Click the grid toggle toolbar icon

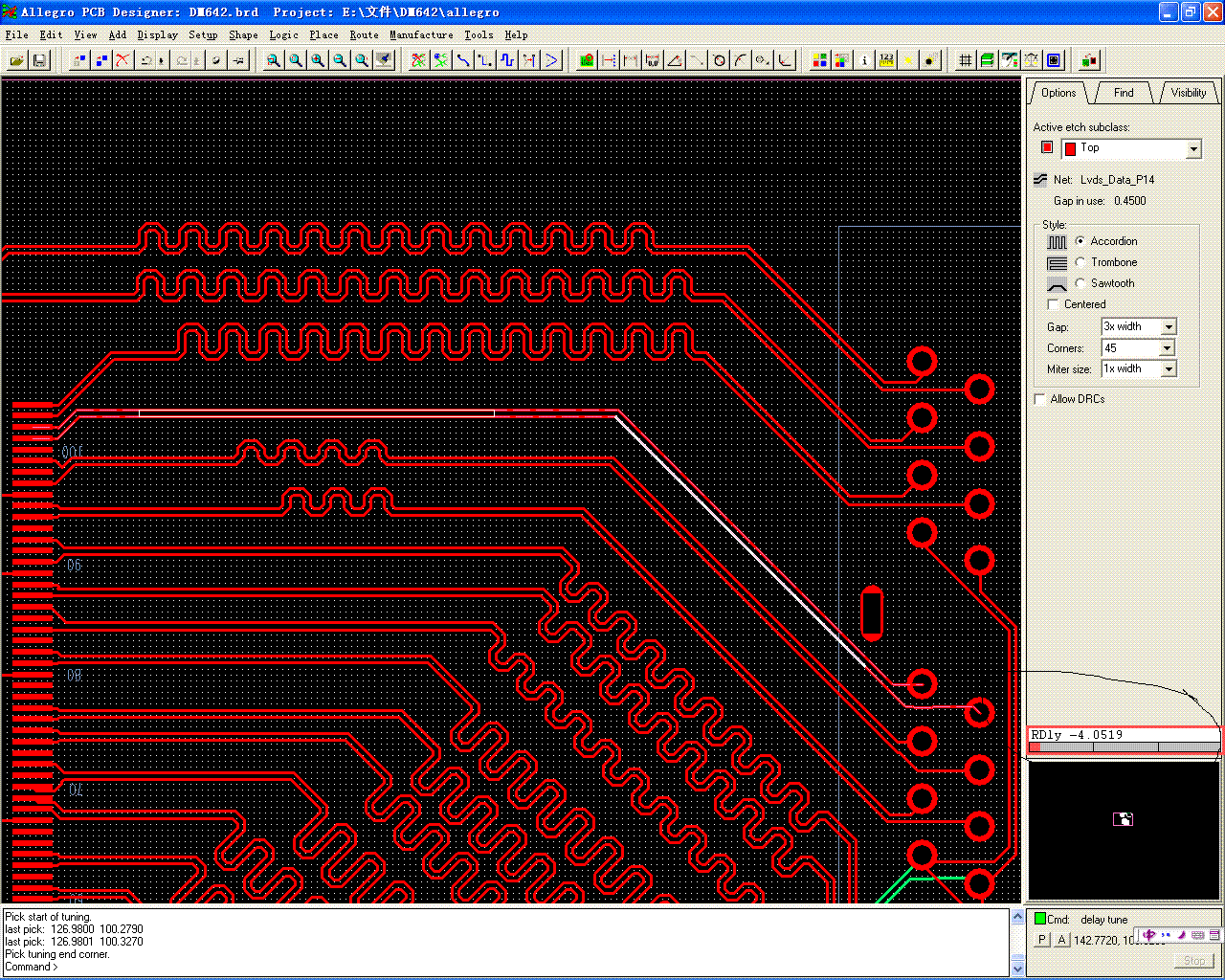tap(965, 60)
